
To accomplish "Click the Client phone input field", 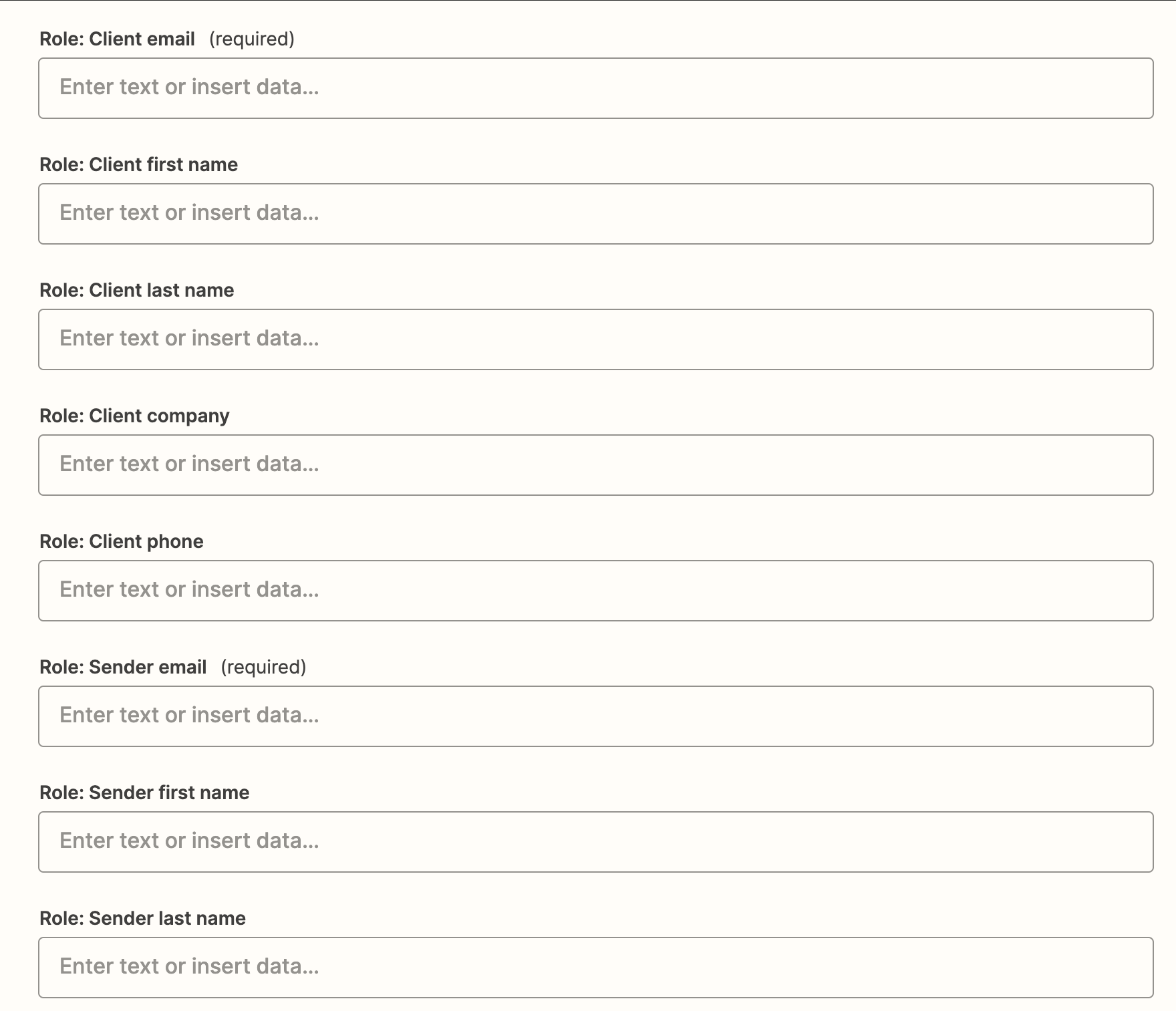I will 596,591.
